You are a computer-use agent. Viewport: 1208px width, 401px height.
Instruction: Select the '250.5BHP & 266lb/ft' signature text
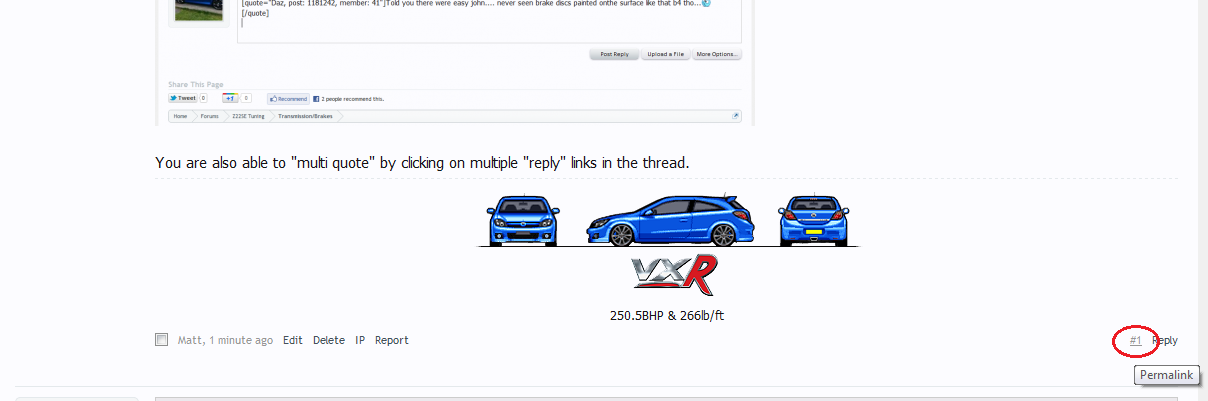click(x=667, y=315)
